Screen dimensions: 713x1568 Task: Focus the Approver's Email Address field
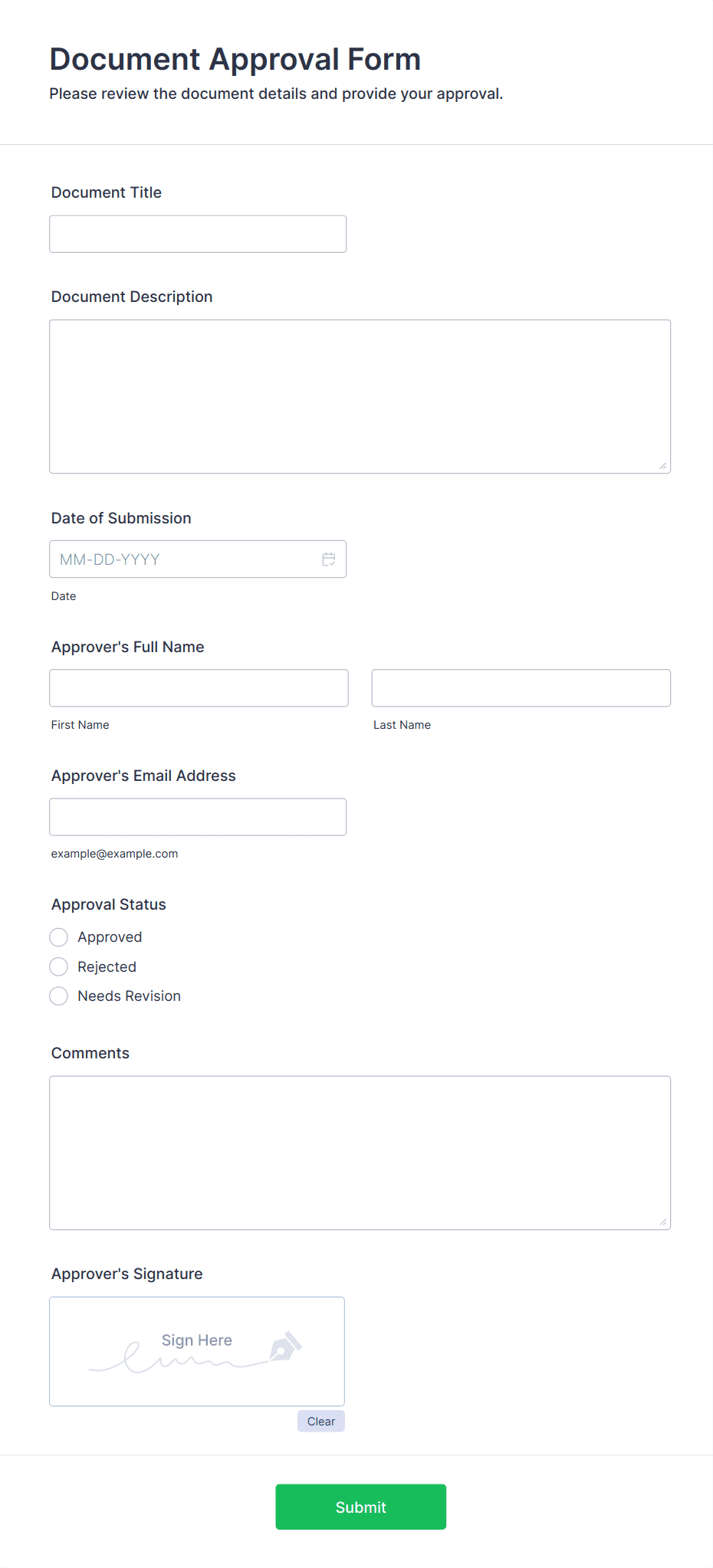[x=198, y=817]
